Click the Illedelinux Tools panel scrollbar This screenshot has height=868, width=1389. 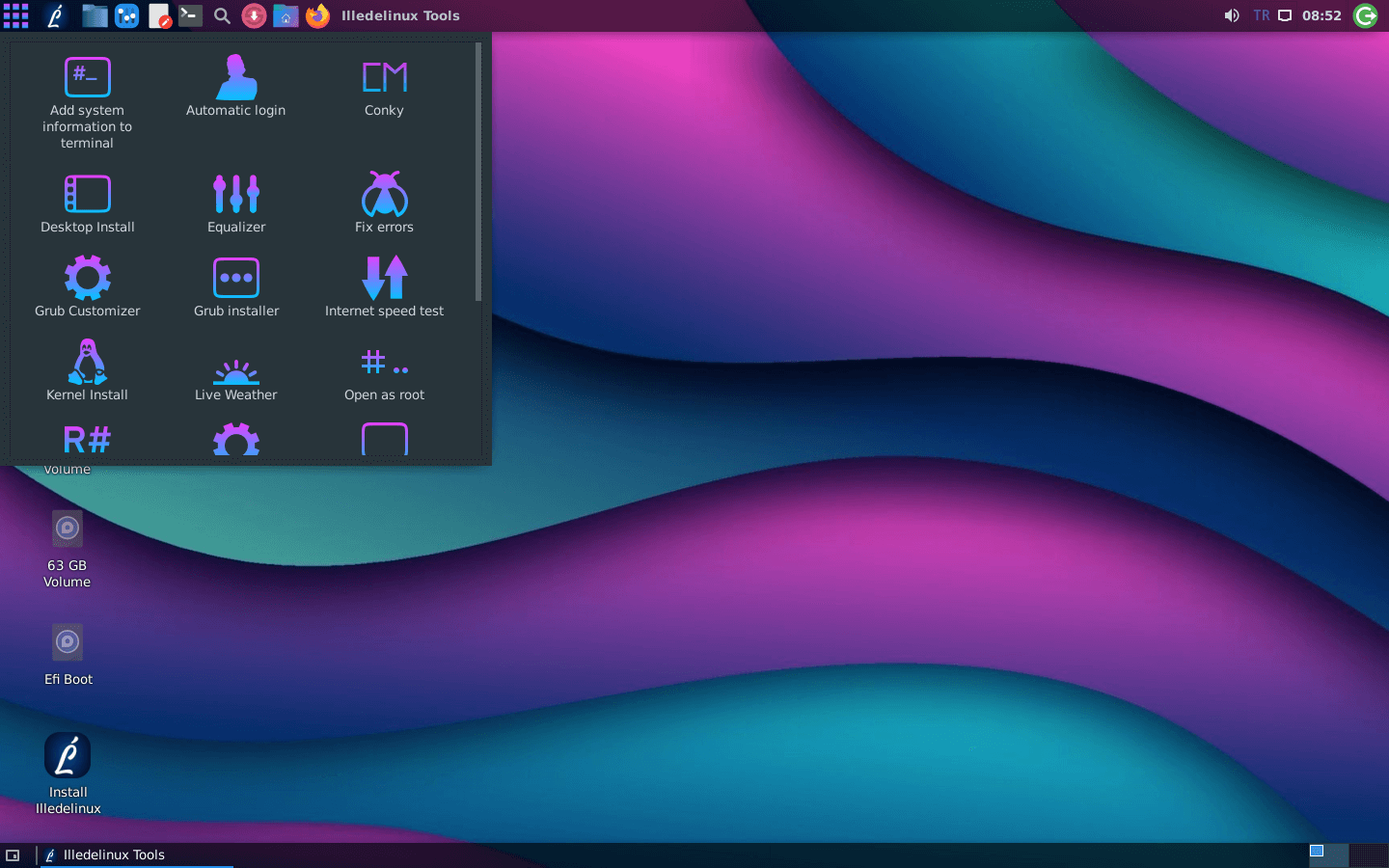(478, 172)
